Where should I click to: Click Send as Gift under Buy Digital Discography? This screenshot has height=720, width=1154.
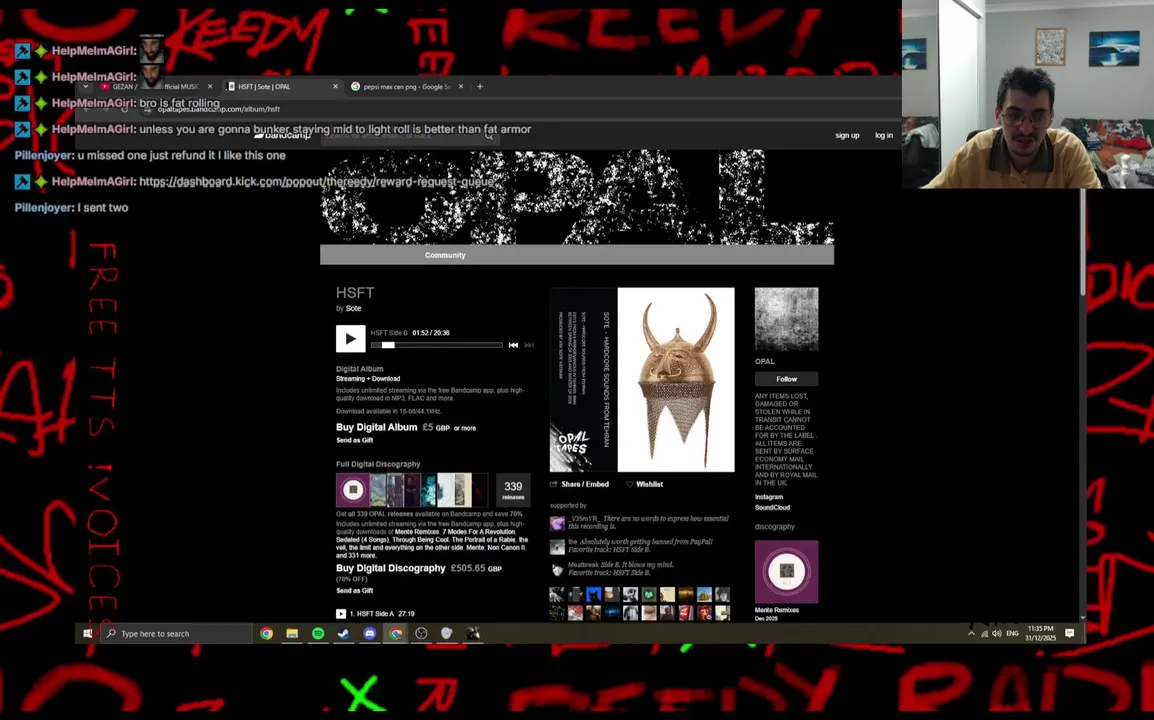[x=354, y=590]
